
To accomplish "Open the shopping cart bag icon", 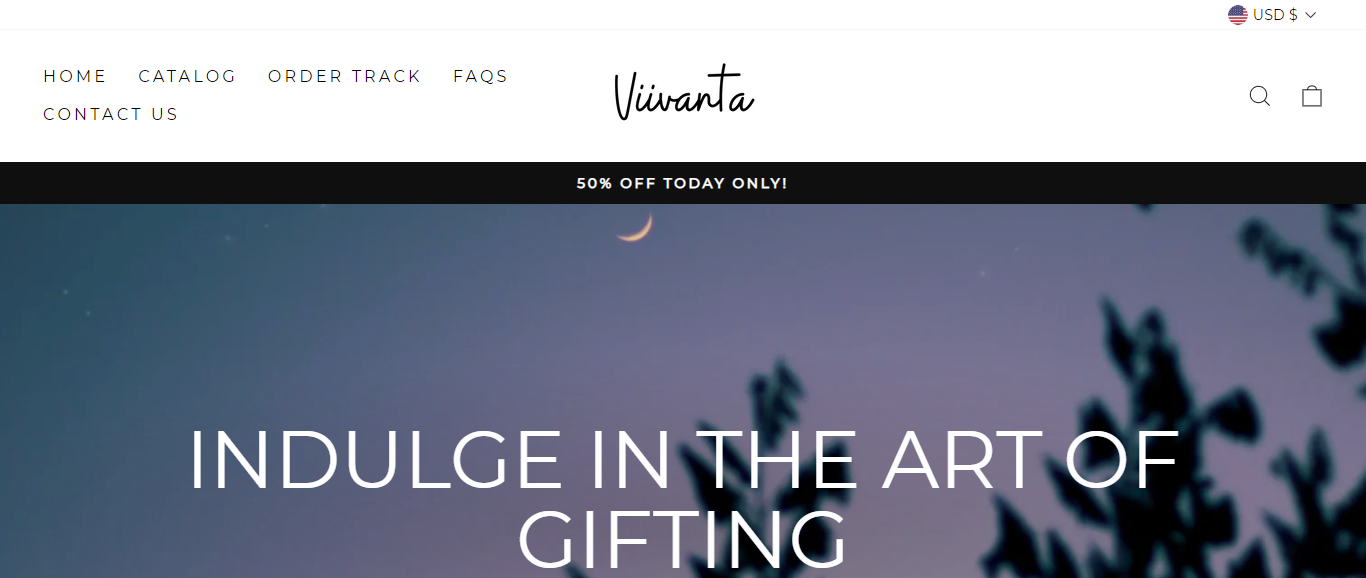I will pyautogui.click(x=1312, y=96).
